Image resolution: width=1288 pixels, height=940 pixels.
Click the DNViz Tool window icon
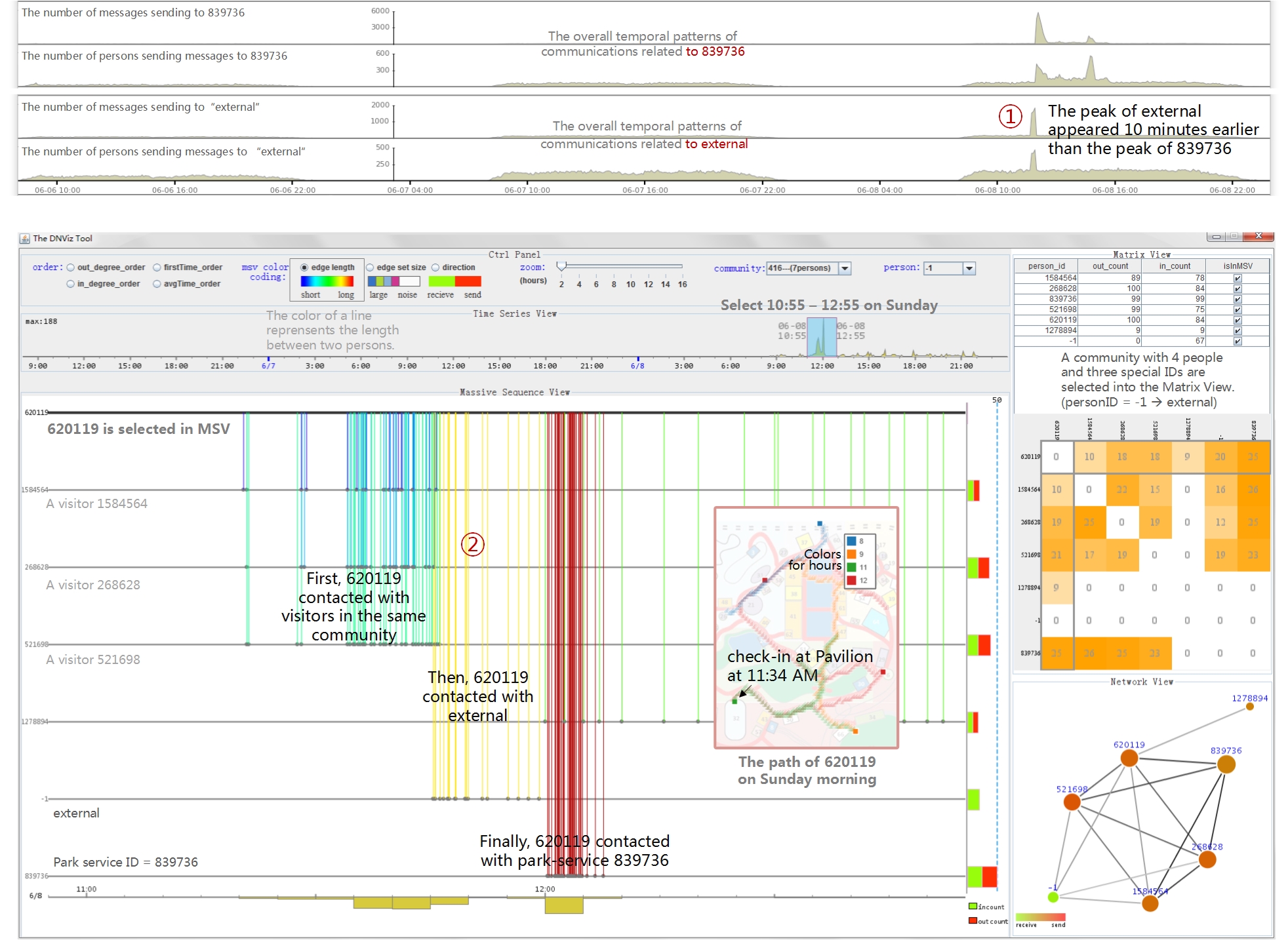pyautogui.click(x=25, y=238)
